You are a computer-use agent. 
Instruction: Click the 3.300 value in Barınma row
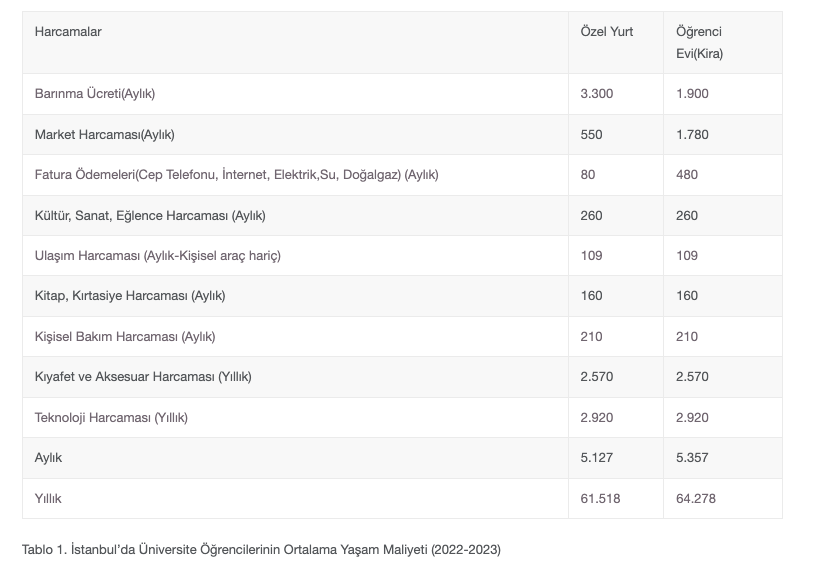tap(597, 94)
